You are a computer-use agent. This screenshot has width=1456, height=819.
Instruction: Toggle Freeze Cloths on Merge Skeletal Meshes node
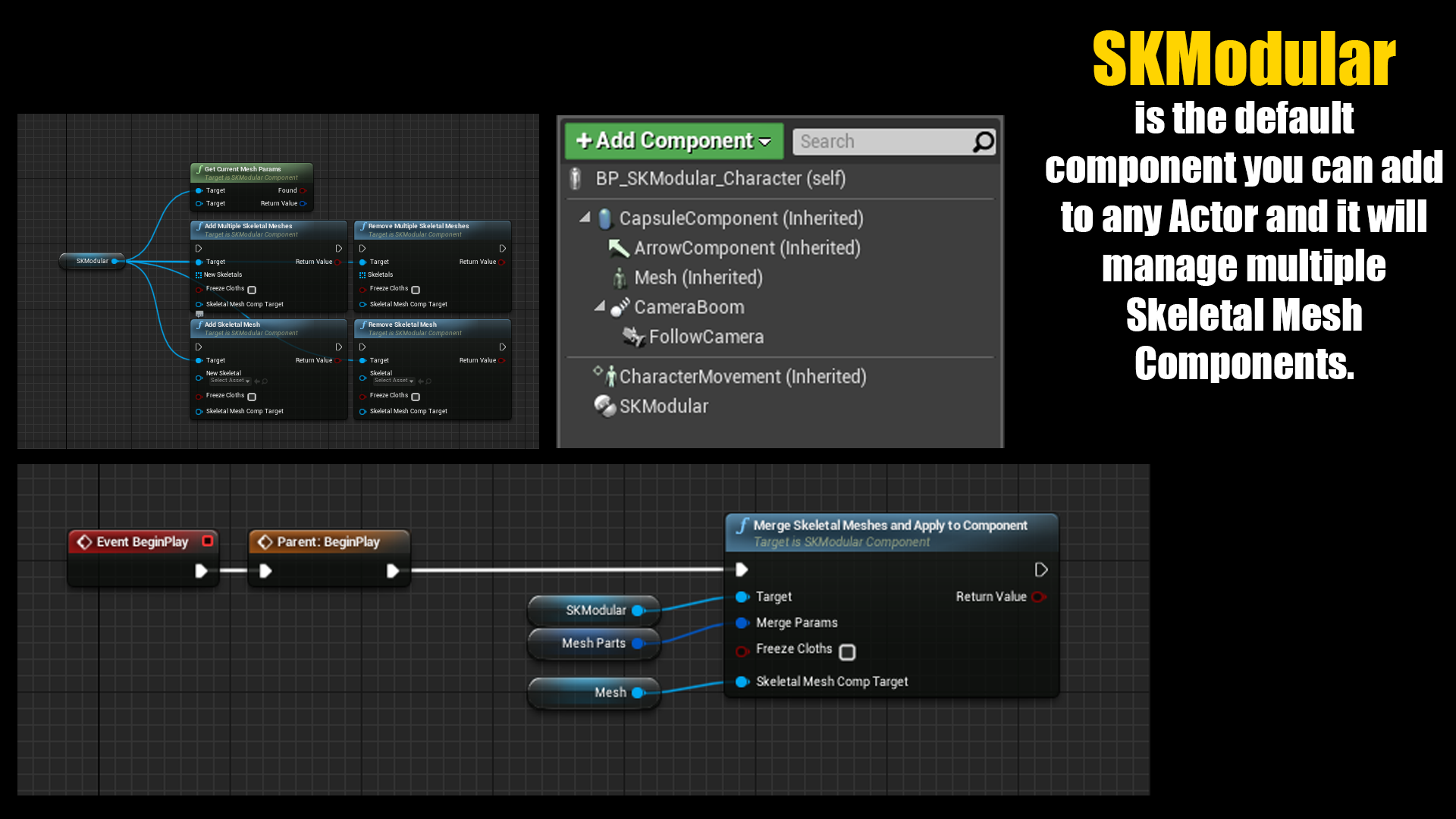tap(847, 651)
